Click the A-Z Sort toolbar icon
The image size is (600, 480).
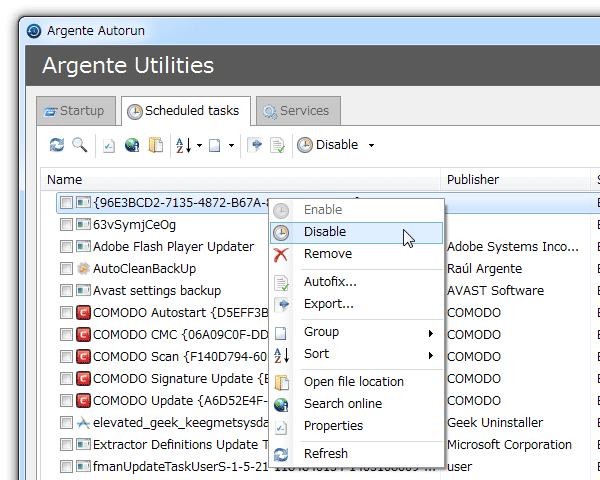click(184, 145)
